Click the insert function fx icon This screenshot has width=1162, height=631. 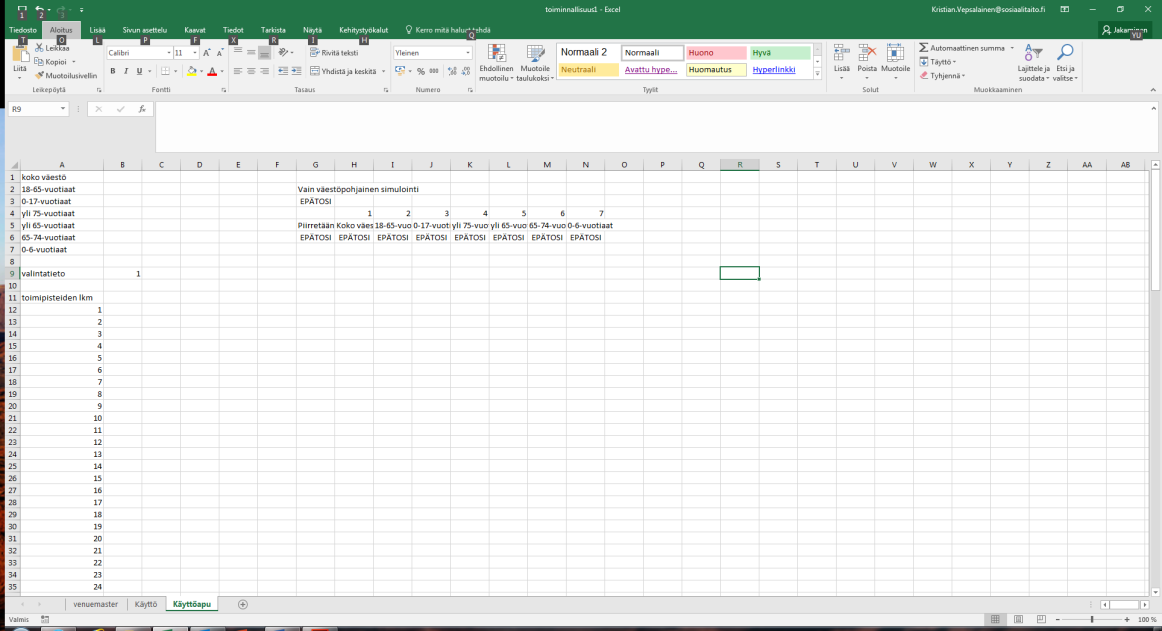tap(142, 109)
